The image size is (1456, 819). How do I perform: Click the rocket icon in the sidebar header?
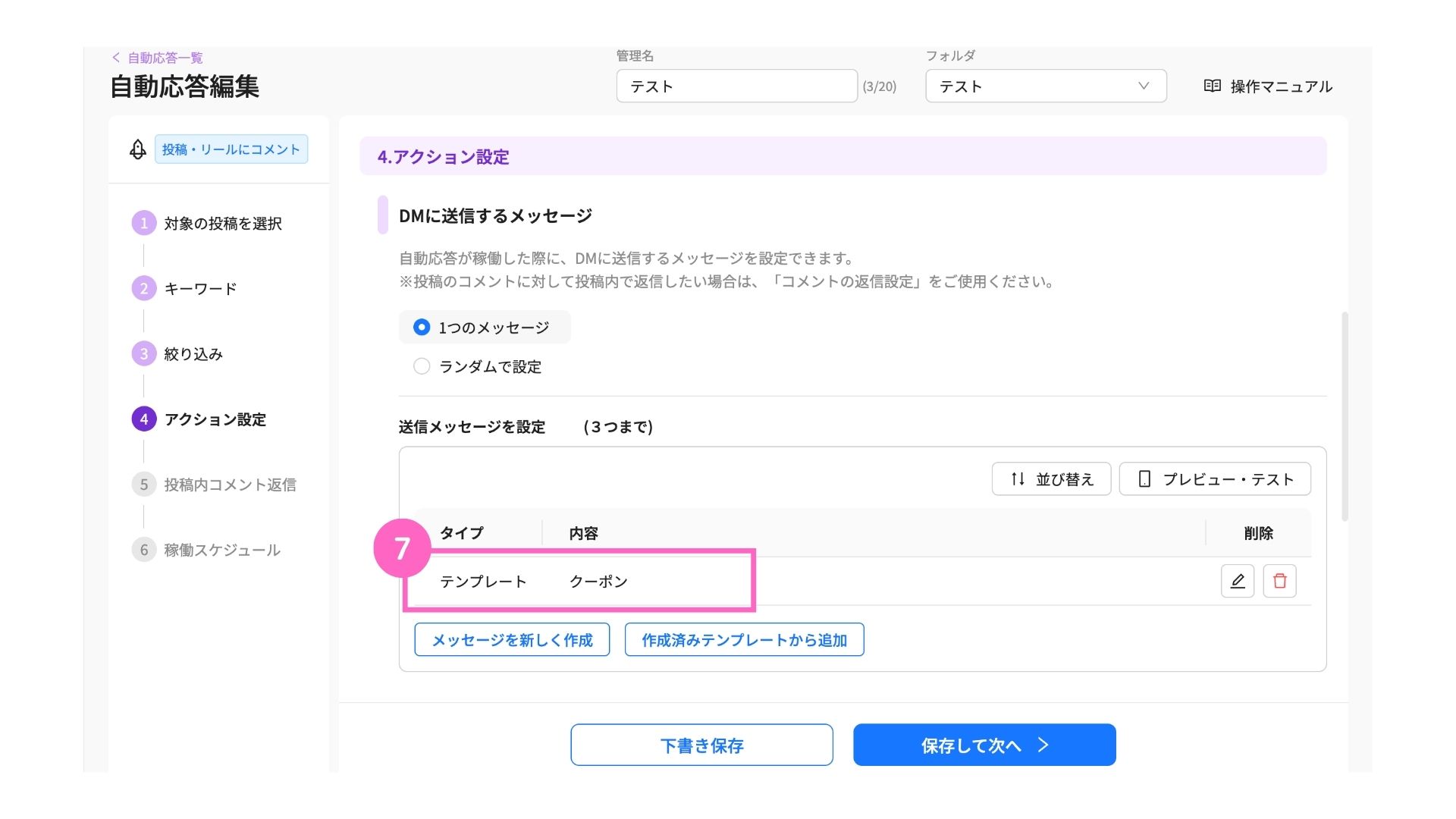(137, 149)
